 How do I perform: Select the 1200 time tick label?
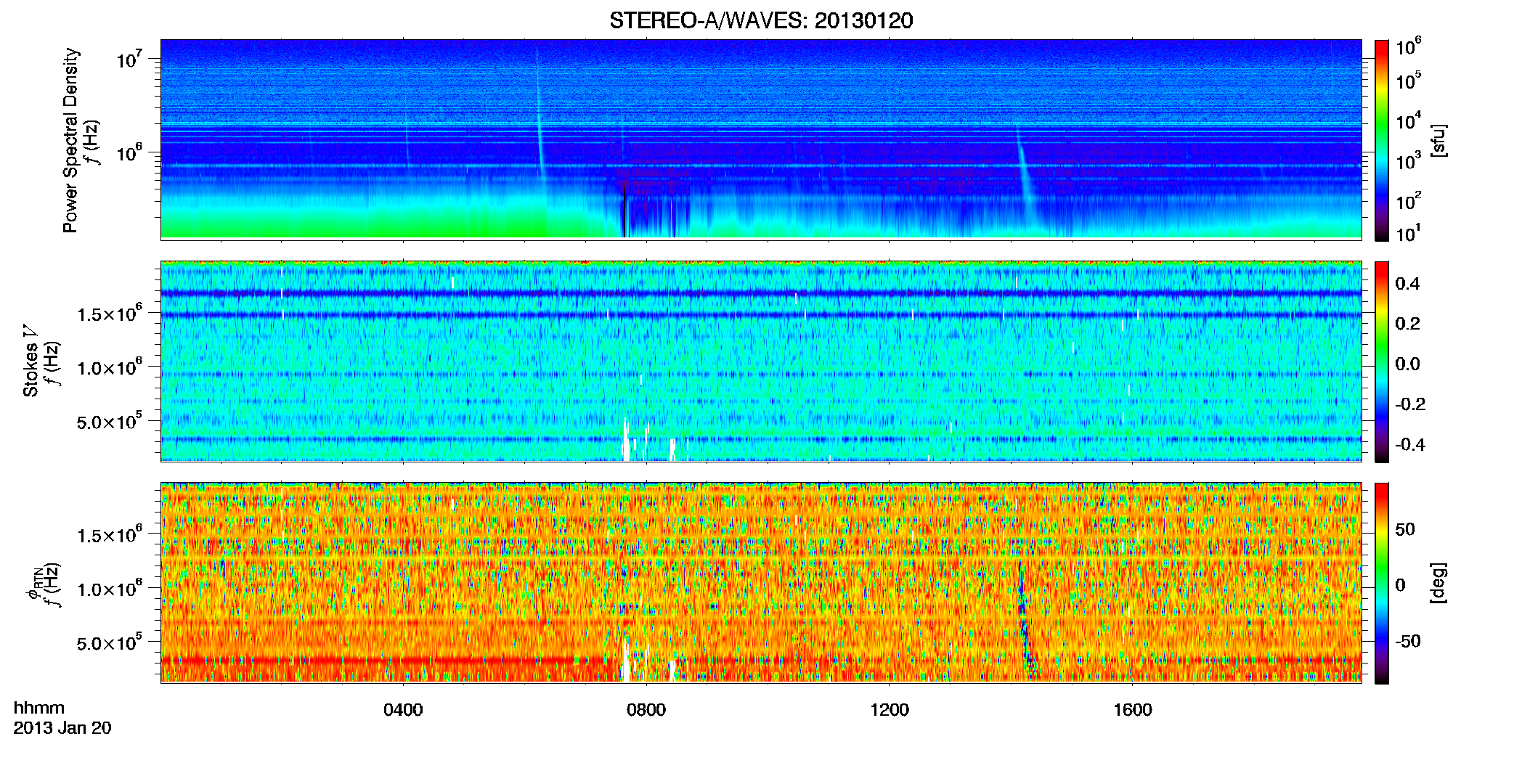(x=890, y=710)
